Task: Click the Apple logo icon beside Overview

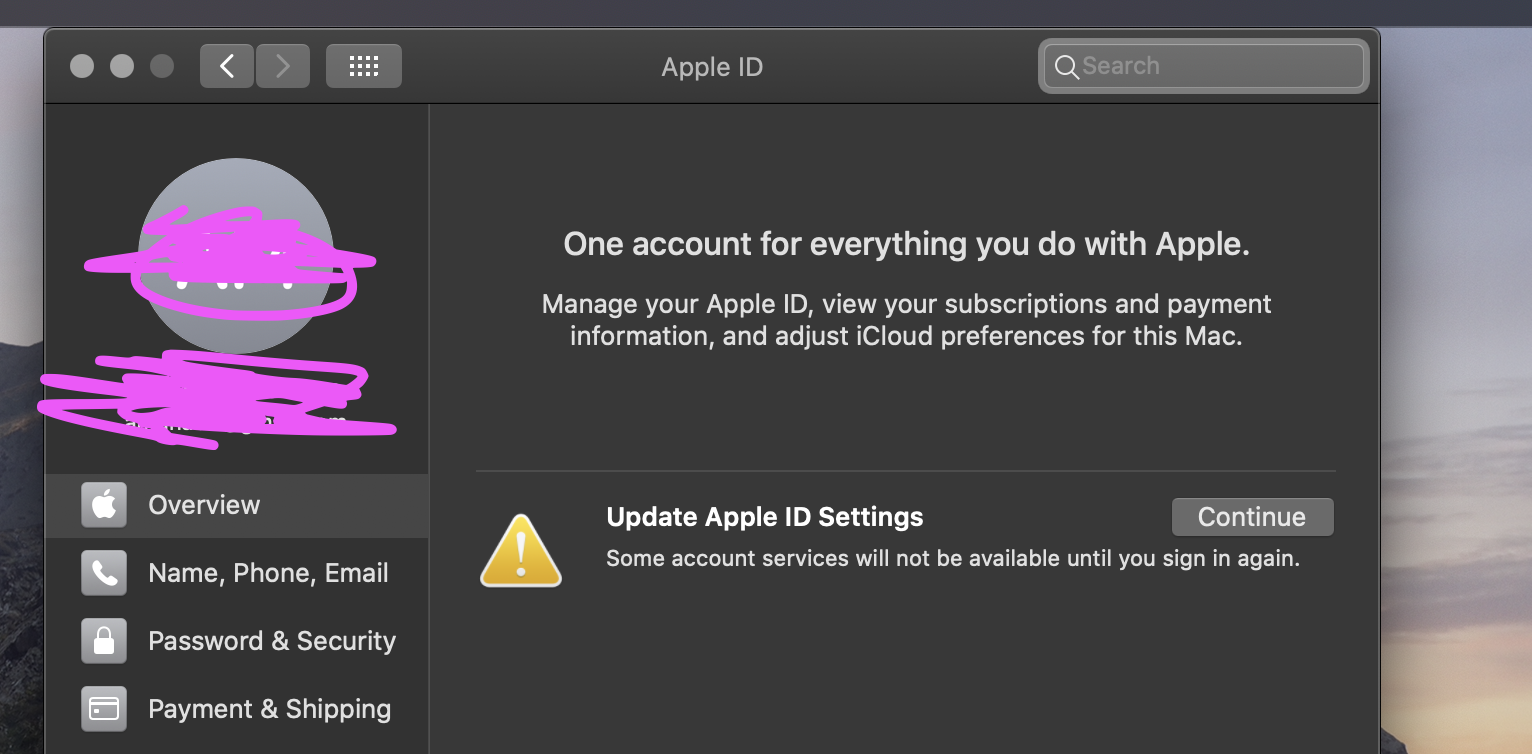Action: [x=104, y=505]
